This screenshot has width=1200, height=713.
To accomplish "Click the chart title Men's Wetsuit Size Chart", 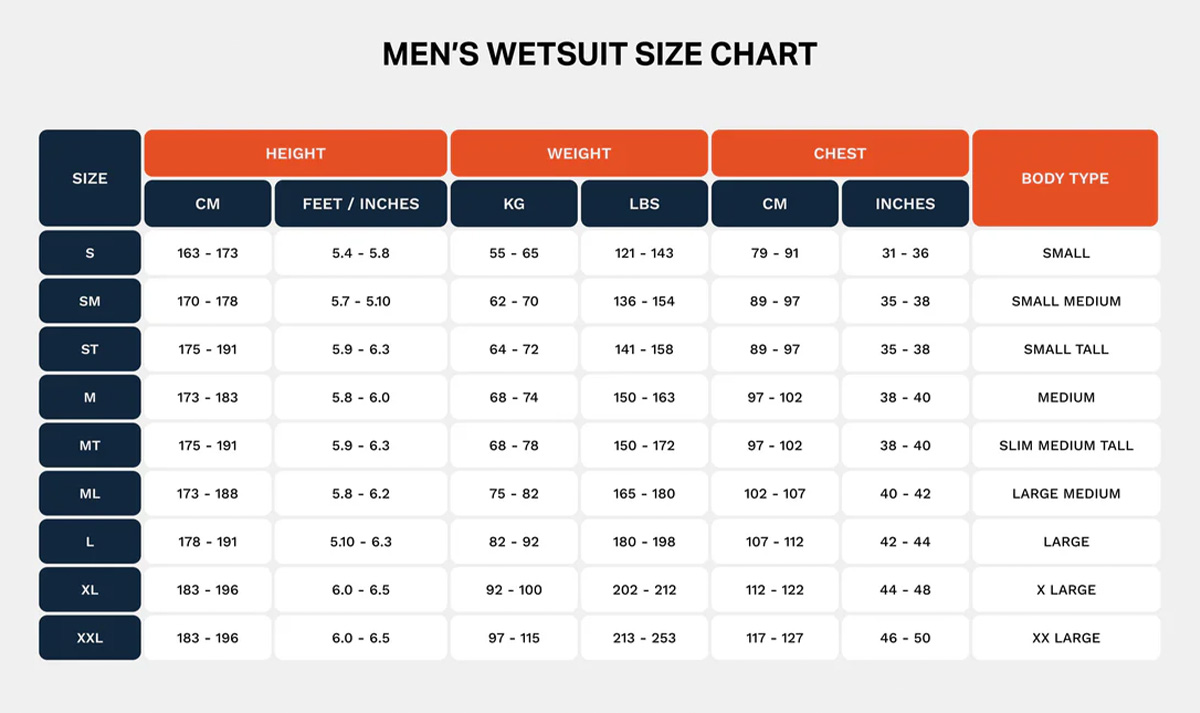I will click(600, 54).
